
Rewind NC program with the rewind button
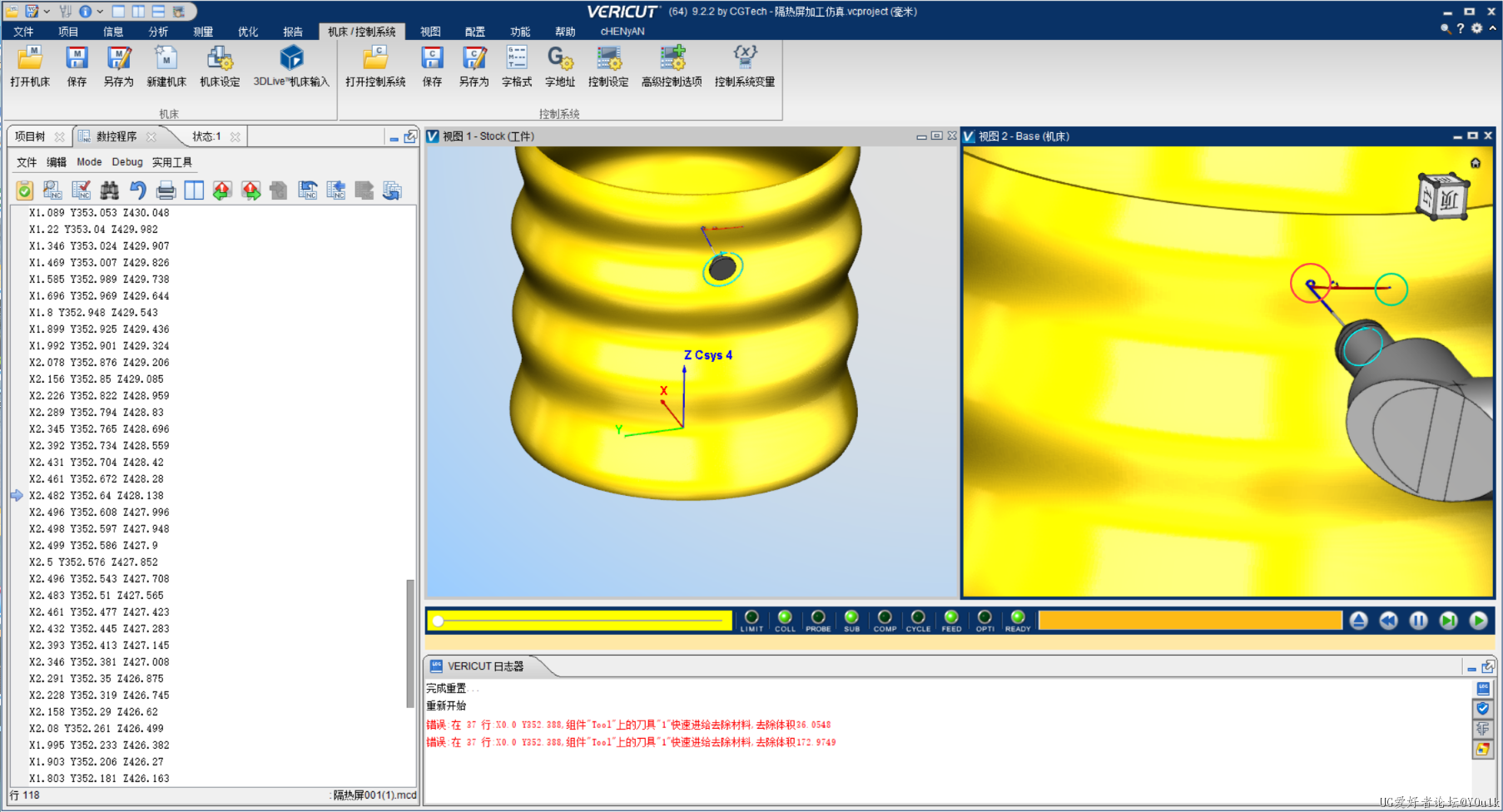point(1389,621)
